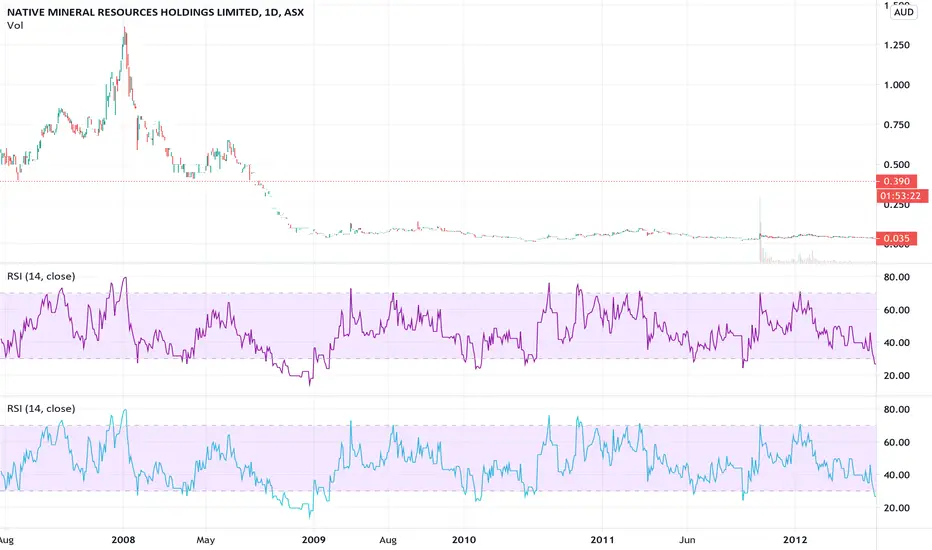
Task: Click the 0.035 last price label
Action: (x=896, y=238)
